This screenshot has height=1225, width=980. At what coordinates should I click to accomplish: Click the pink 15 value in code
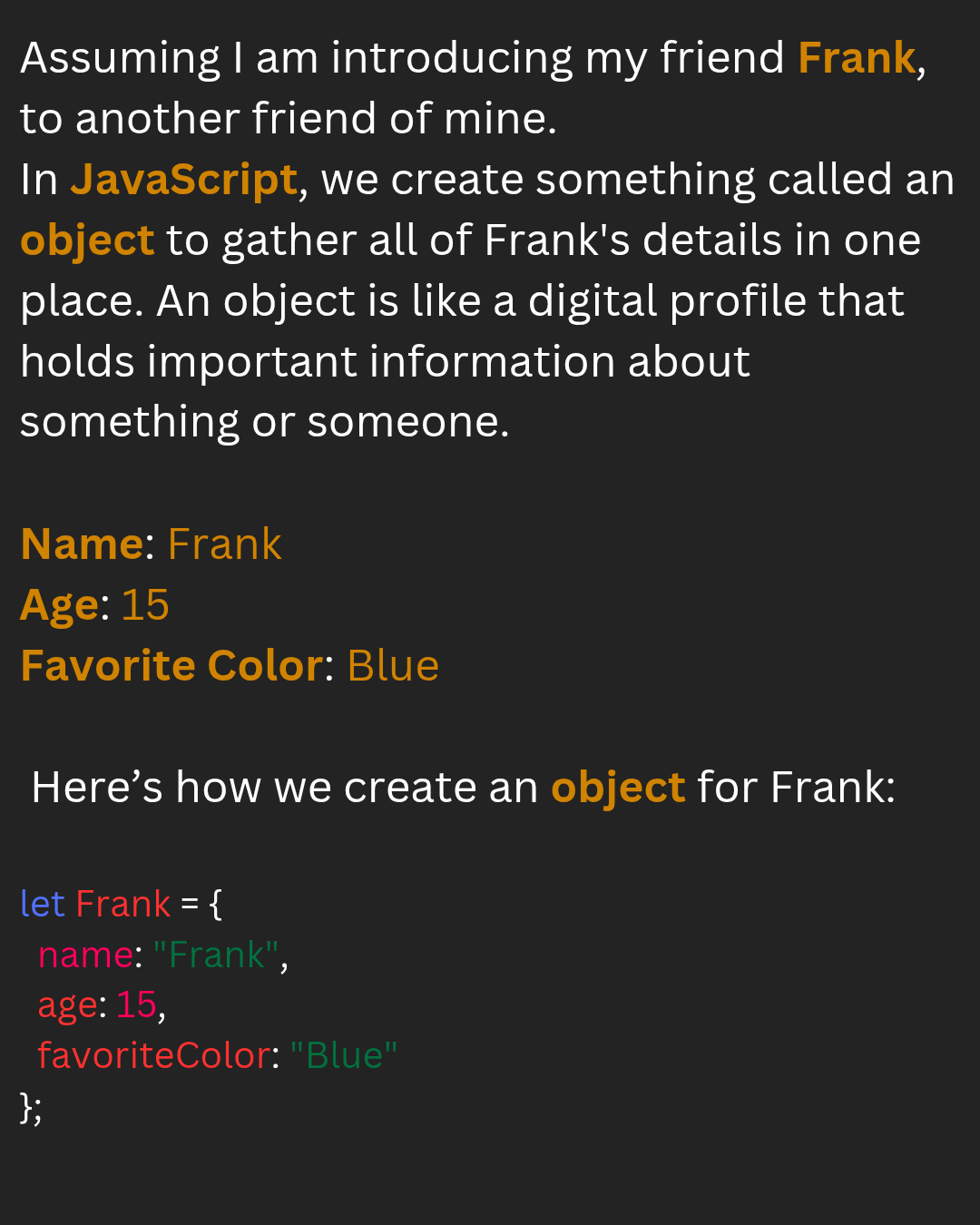tap(136, 1004)
